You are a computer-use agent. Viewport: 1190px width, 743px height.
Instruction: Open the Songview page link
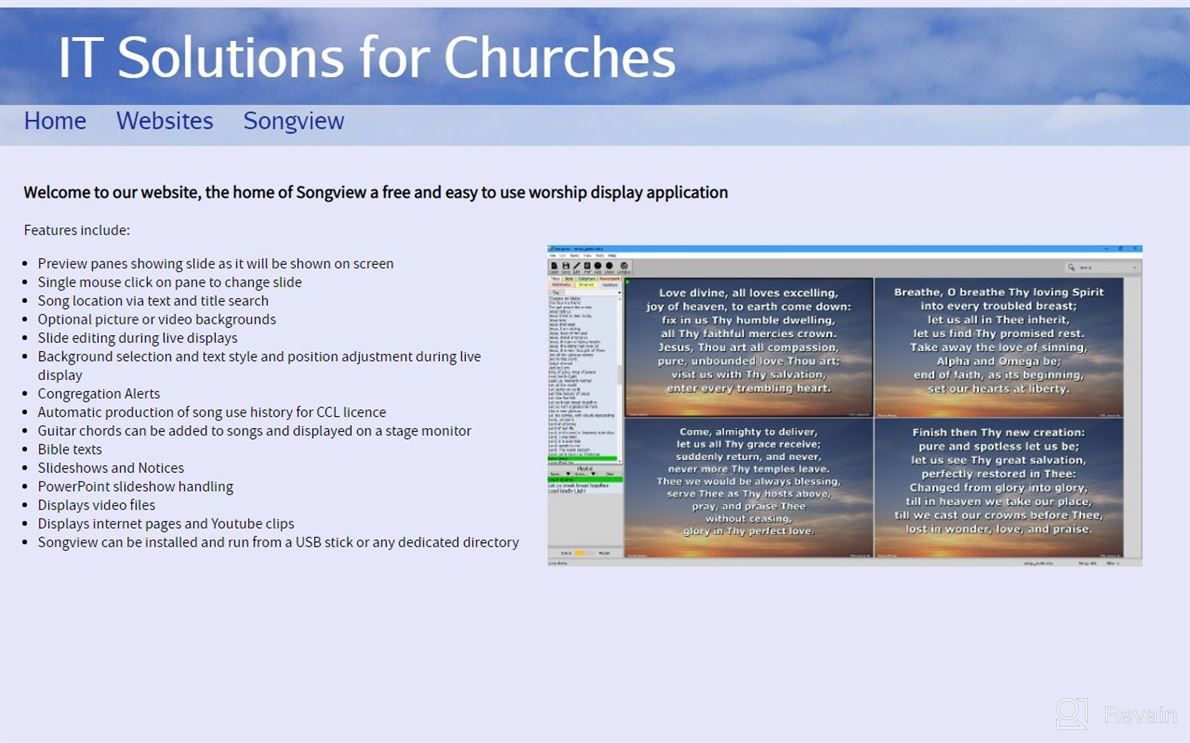[294, 121]
